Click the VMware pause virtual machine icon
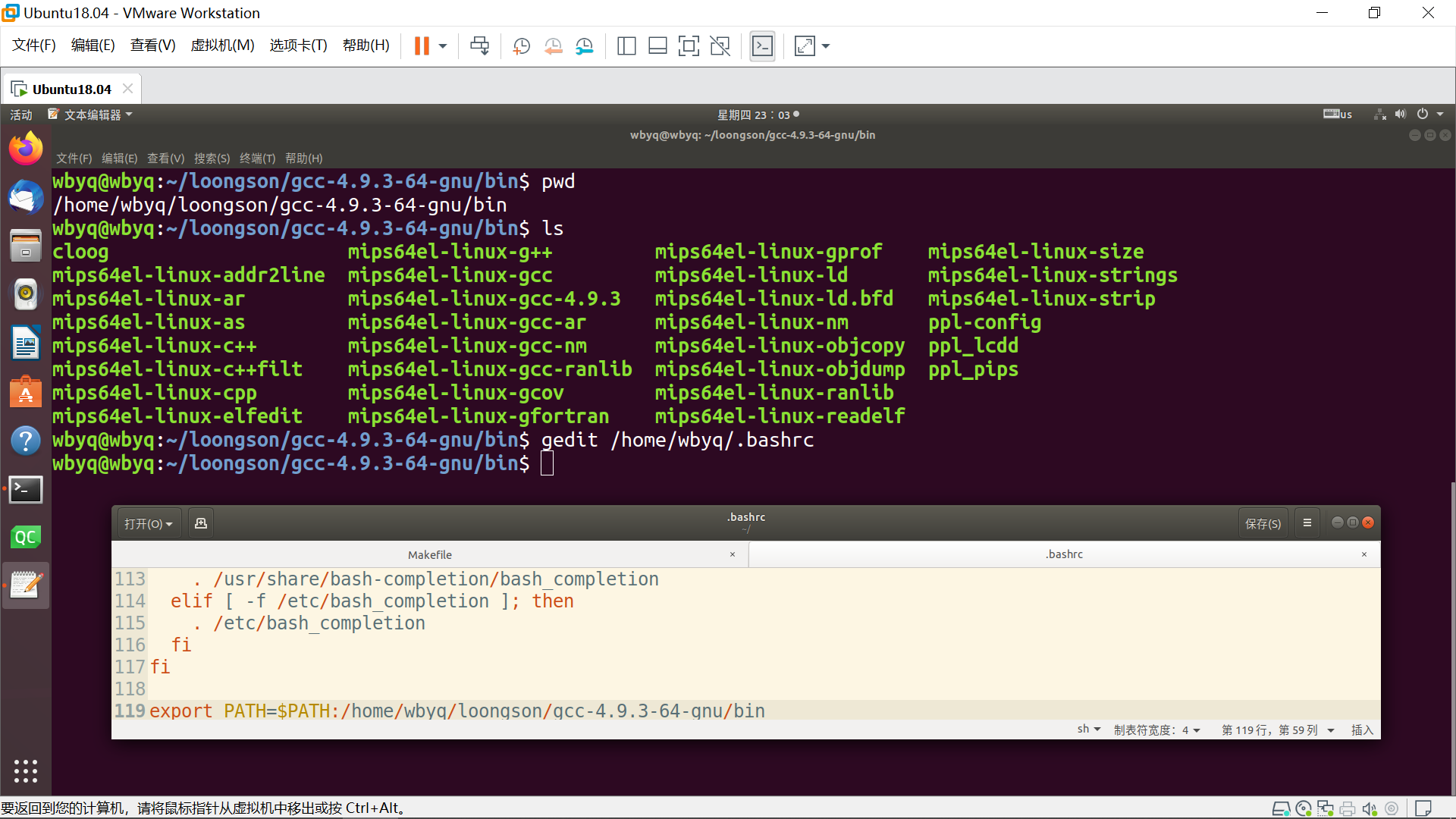This screenshot has height=819, width=1456. pos(422,46)
